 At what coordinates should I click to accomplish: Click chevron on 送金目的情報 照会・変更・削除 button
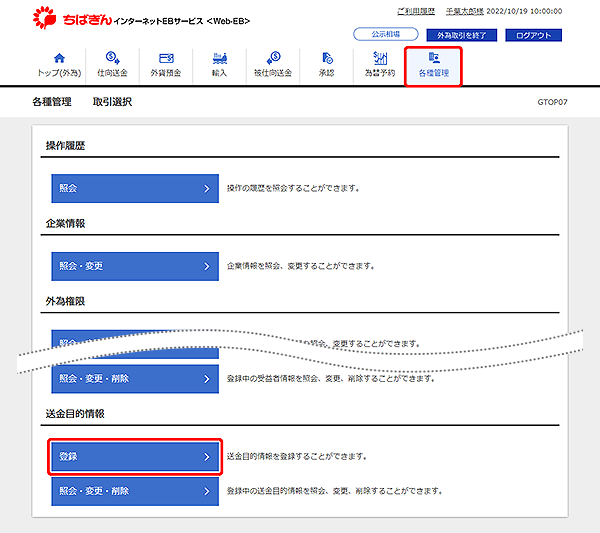click(207, 491)
